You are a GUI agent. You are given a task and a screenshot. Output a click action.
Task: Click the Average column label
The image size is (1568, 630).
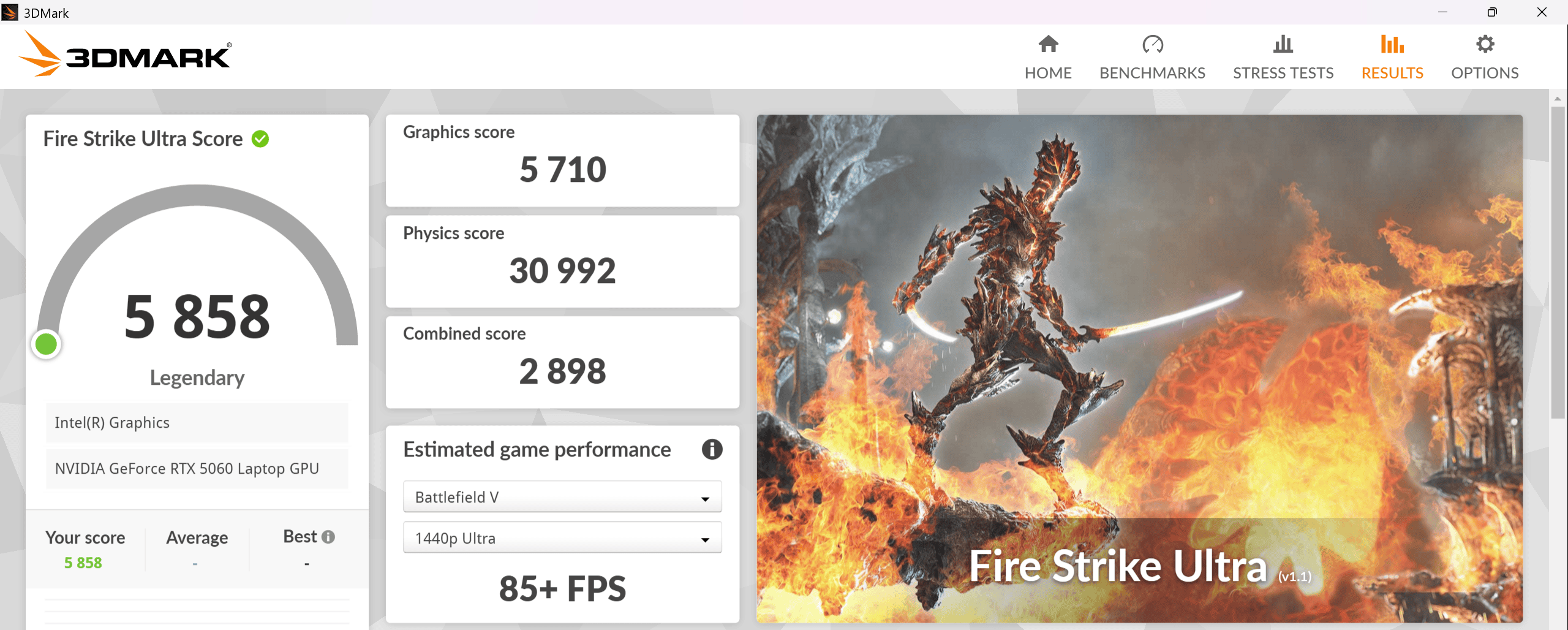click(x=197, y=537)
